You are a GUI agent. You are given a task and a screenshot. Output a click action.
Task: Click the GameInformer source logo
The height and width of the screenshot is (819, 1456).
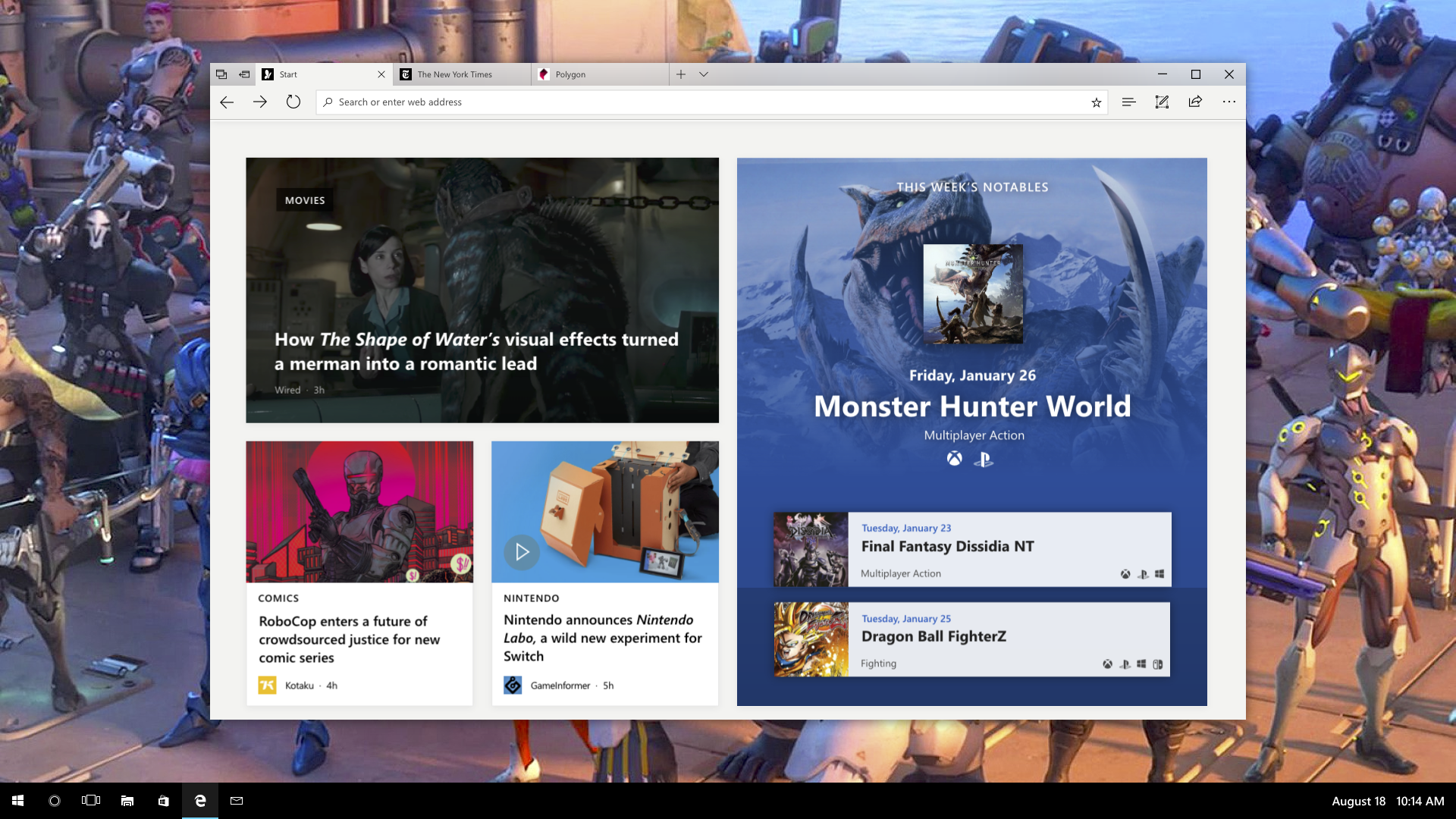point(513,686)
